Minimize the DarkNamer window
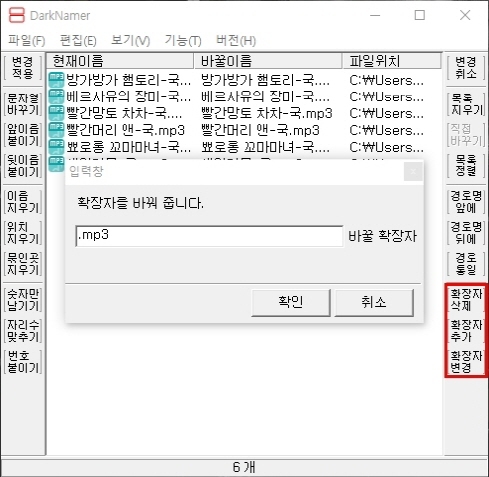The width and height of the screenshot is (489, 477). click(375, 15)
